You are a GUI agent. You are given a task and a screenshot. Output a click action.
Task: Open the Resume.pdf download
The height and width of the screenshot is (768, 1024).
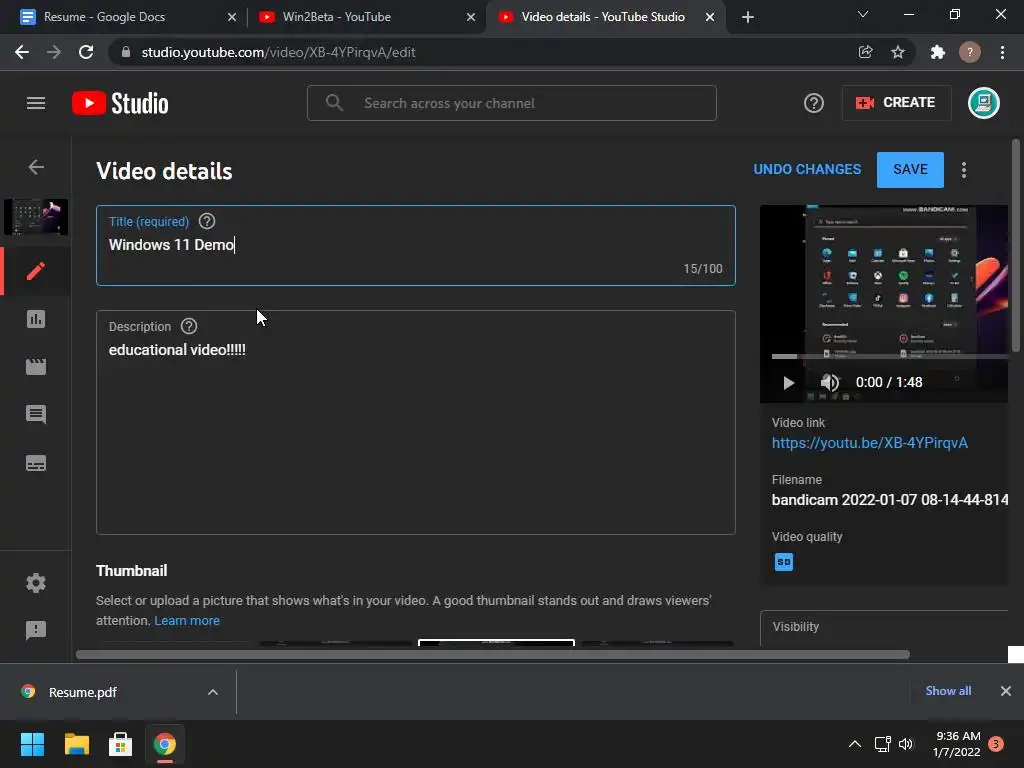82,692
